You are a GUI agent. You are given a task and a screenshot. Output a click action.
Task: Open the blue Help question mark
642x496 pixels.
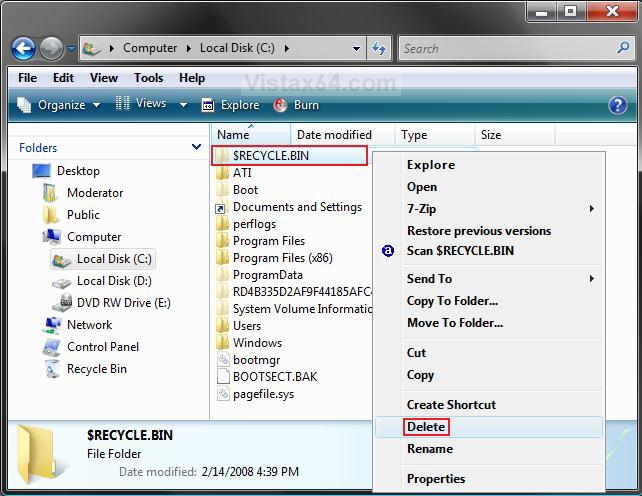coord(617,105)
